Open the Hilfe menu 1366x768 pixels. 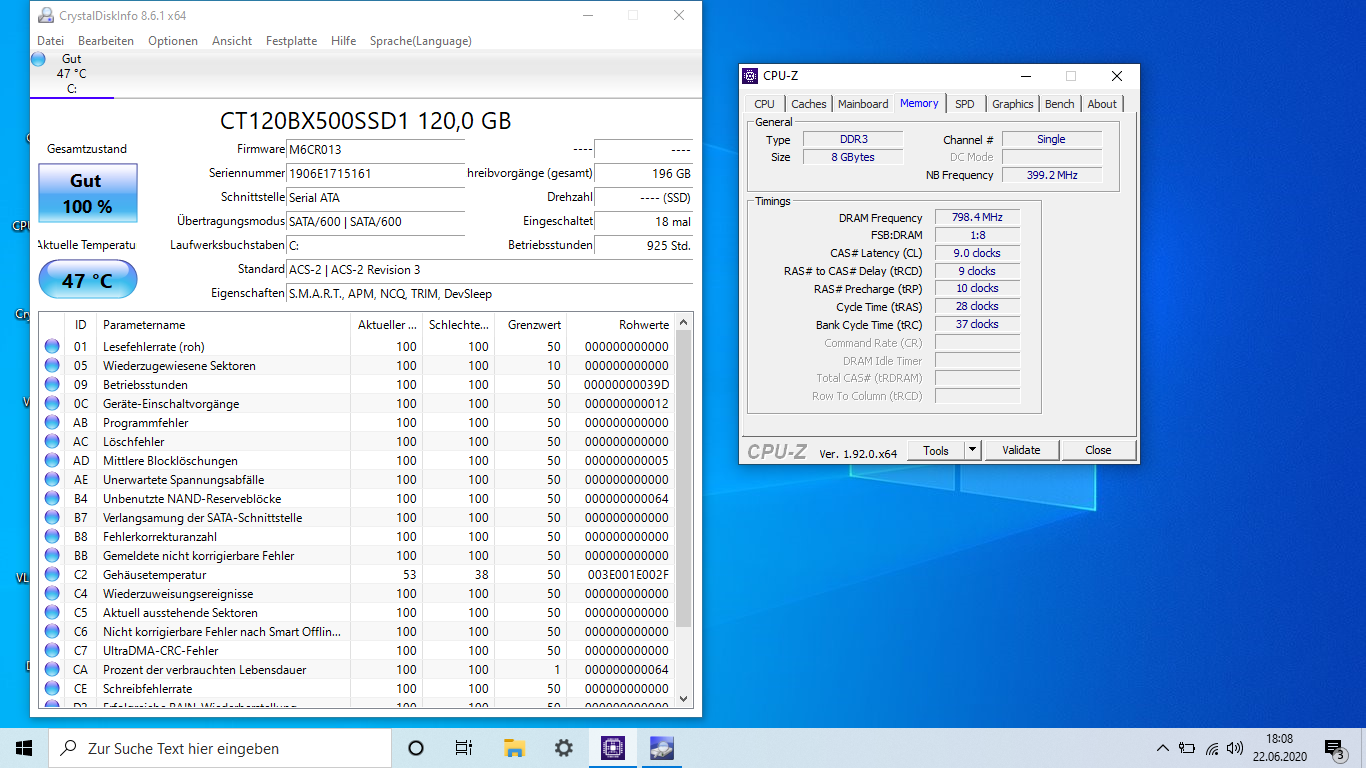[x=343, y=41]
